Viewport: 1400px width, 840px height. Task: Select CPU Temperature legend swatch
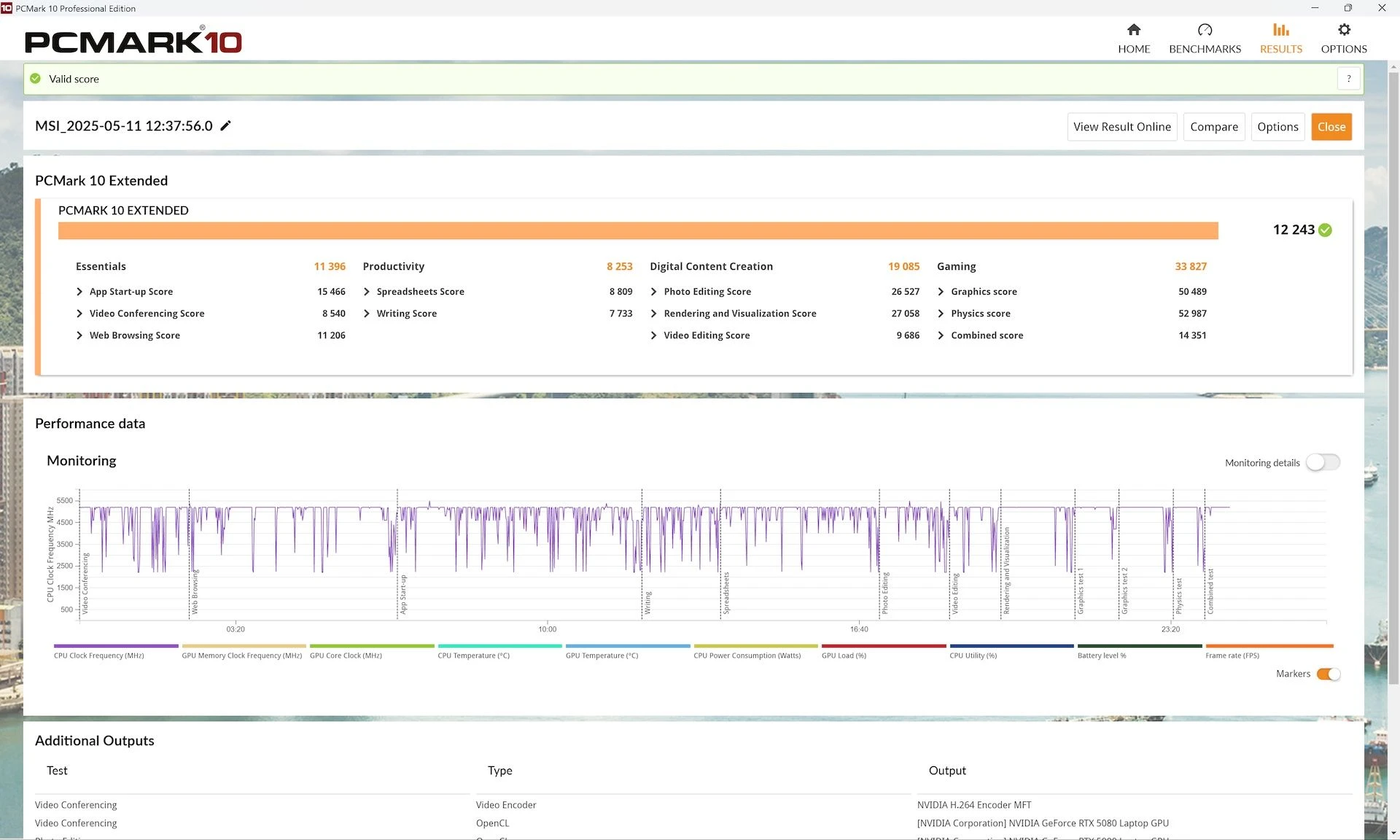tap(499, 646)
